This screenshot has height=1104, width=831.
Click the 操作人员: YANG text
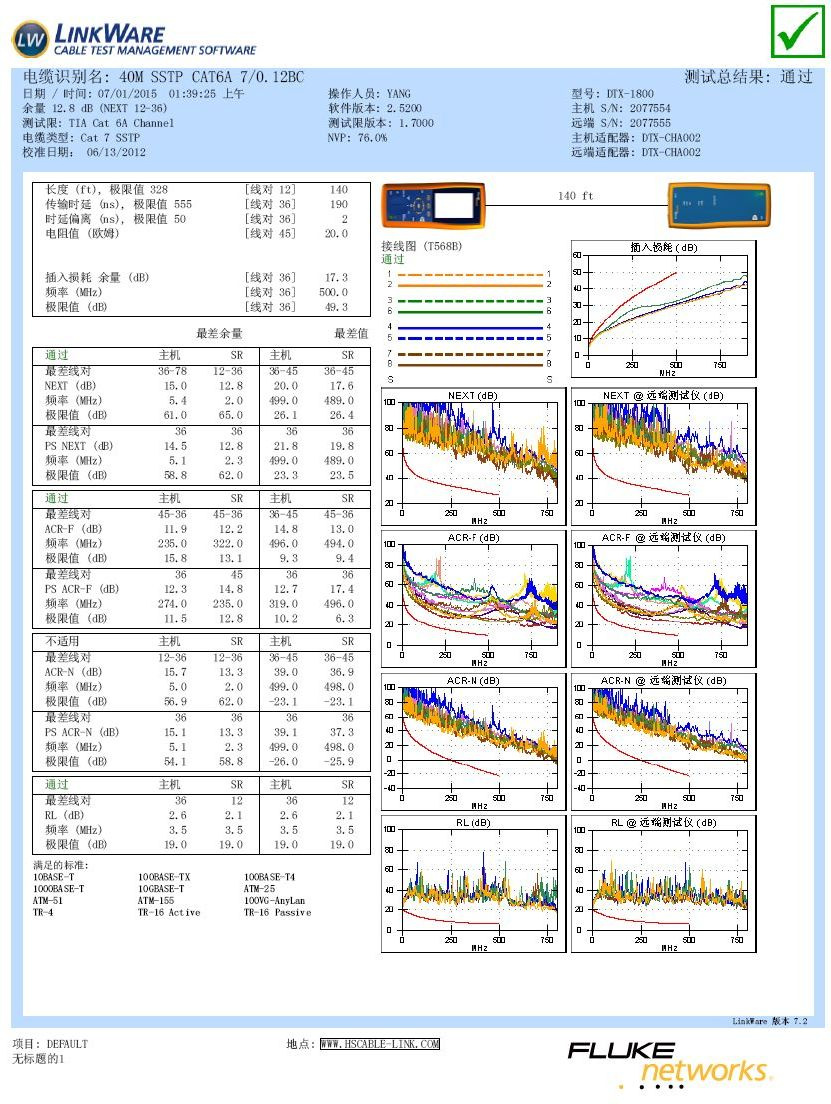(x=369, y=94)
